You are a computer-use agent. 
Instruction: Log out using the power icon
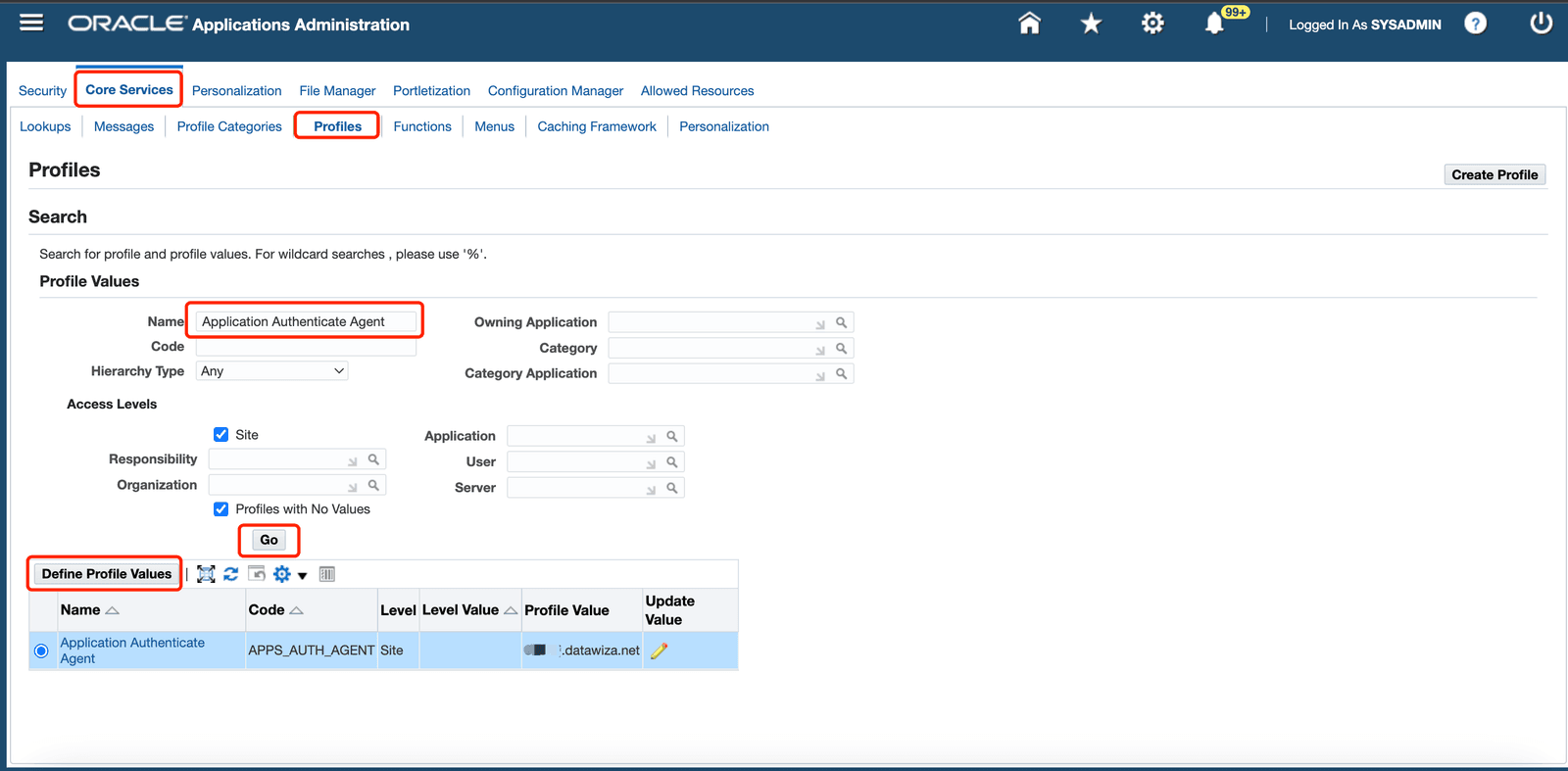(x=1541, y=24)
